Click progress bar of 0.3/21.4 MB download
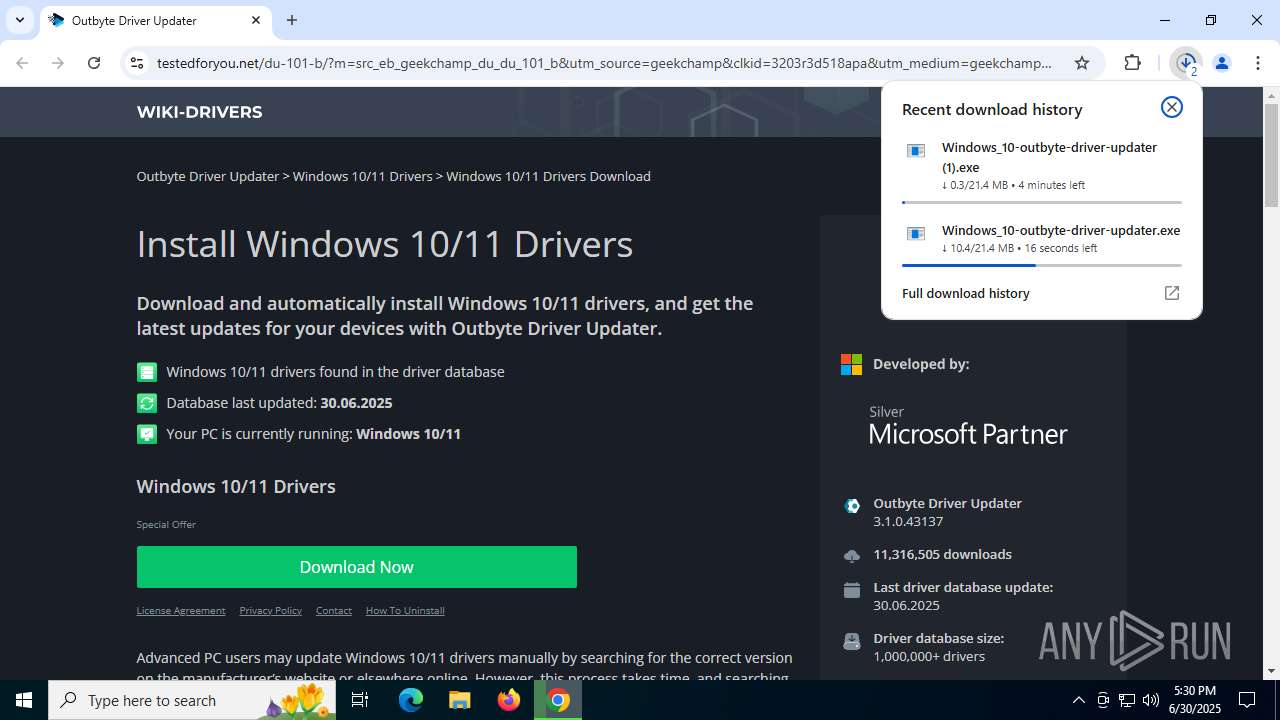This screenshot has width=1280, height=720. click(1042, 202)
